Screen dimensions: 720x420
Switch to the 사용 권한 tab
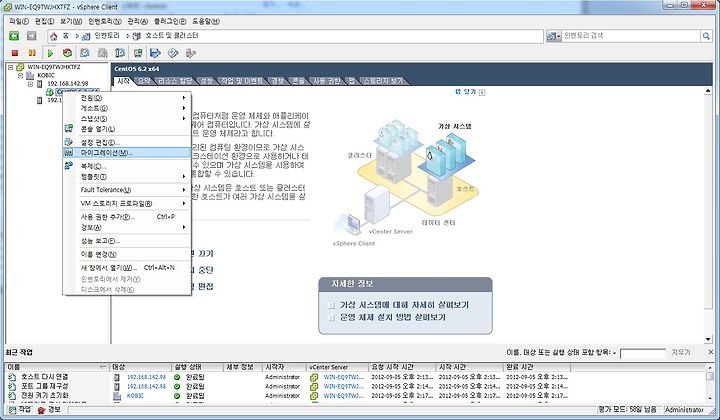coord(326,81)
